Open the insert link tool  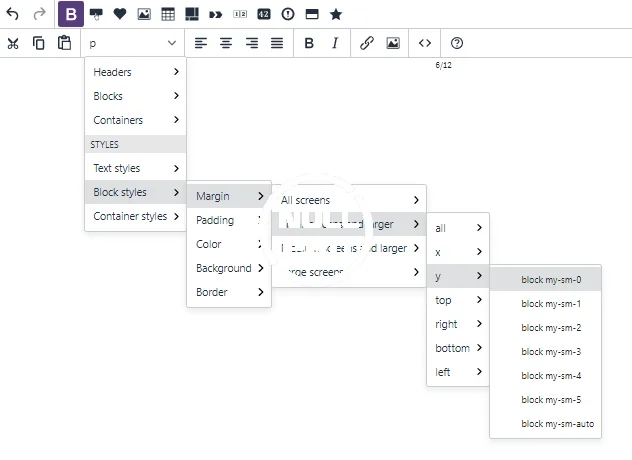tap(367, 43)
